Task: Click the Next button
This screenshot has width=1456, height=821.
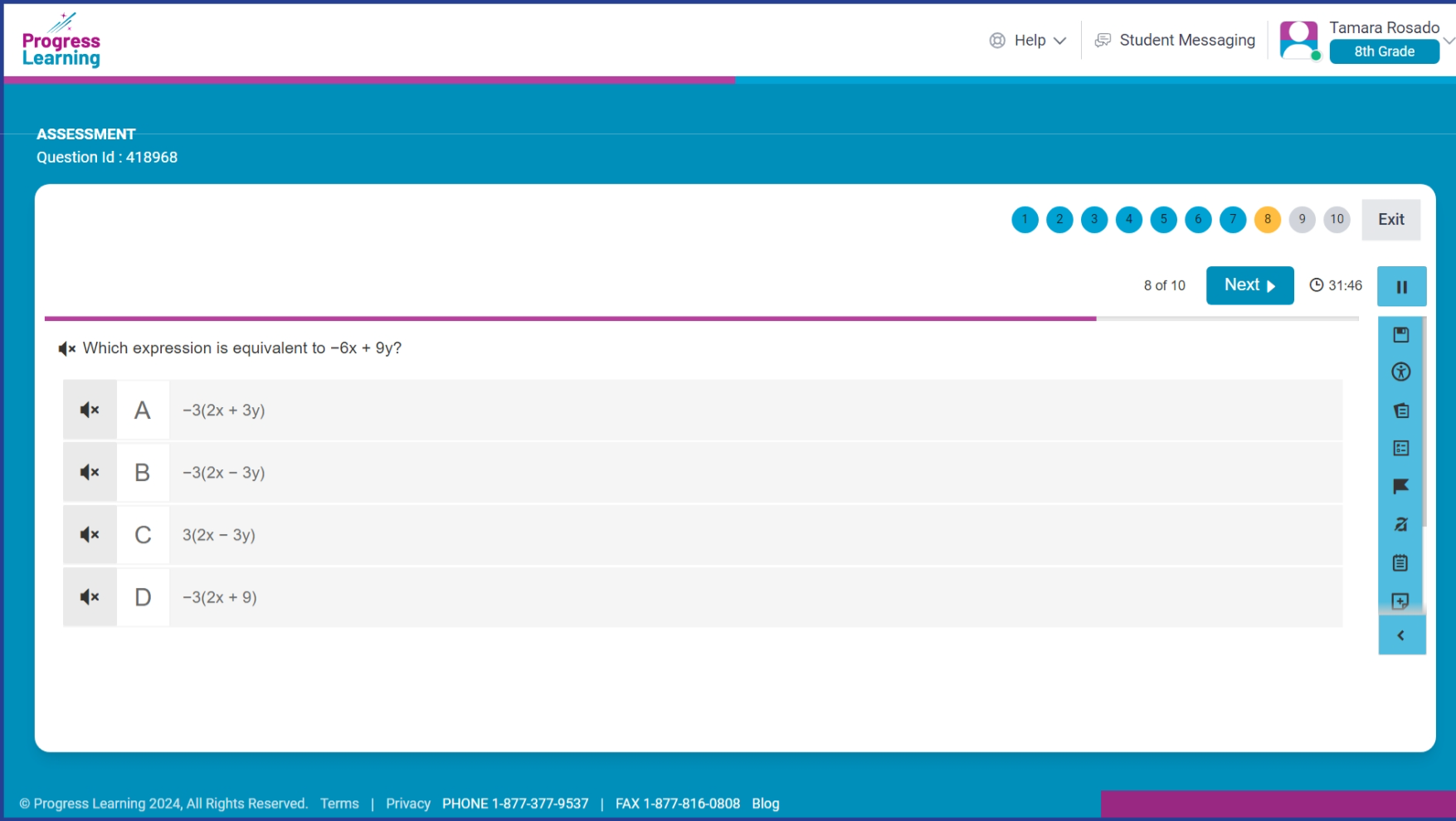Action: coord(1249,285)
